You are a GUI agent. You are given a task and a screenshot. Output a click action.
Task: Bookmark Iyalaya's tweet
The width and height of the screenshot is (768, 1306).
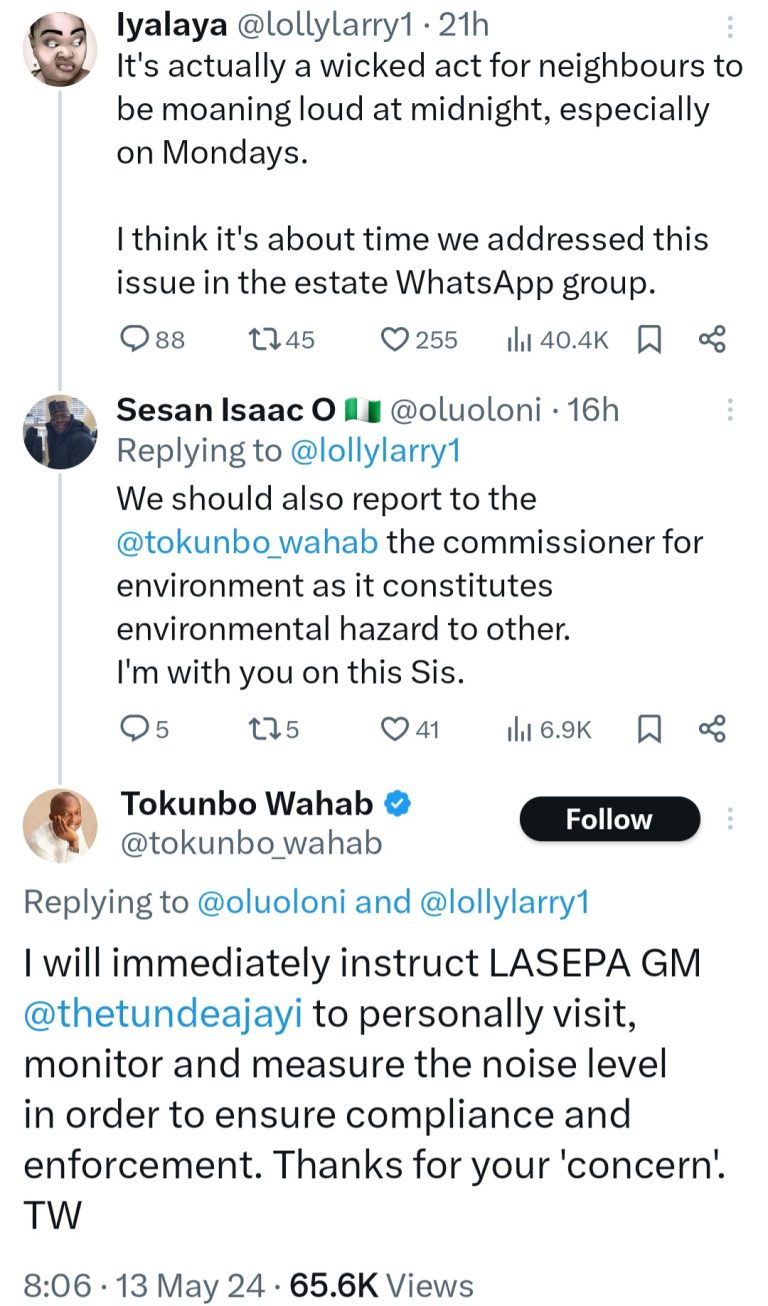click(x=649, y=341)
